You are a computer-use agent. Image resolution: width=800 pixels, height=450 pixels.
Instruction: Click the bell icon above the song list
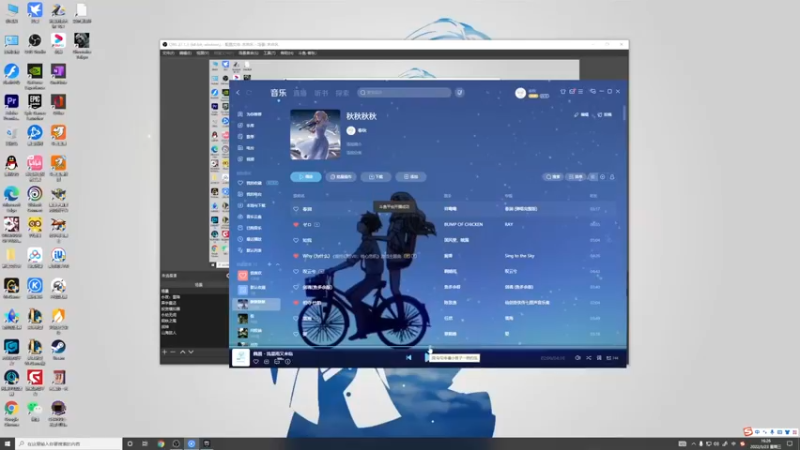(x=612, y=177)
